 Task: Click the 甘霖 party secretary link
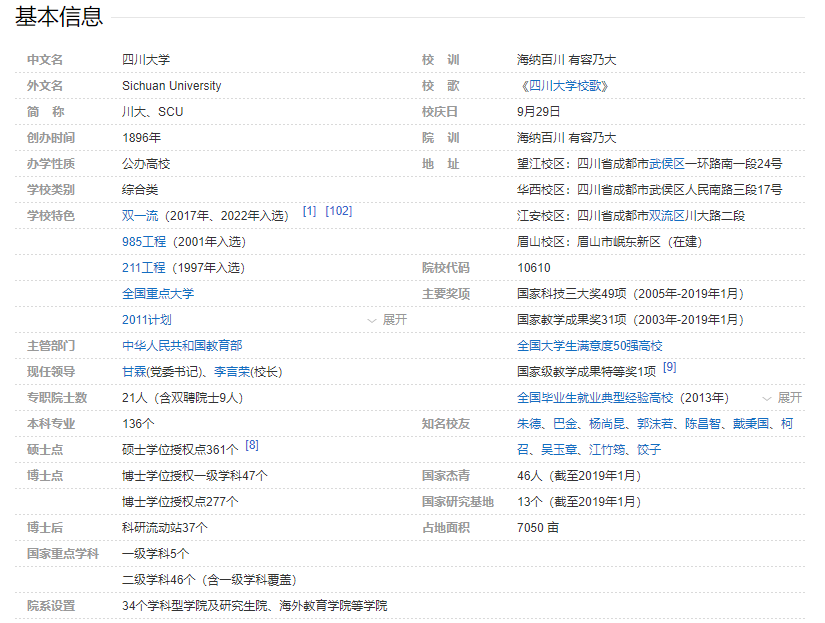(134, 372)
